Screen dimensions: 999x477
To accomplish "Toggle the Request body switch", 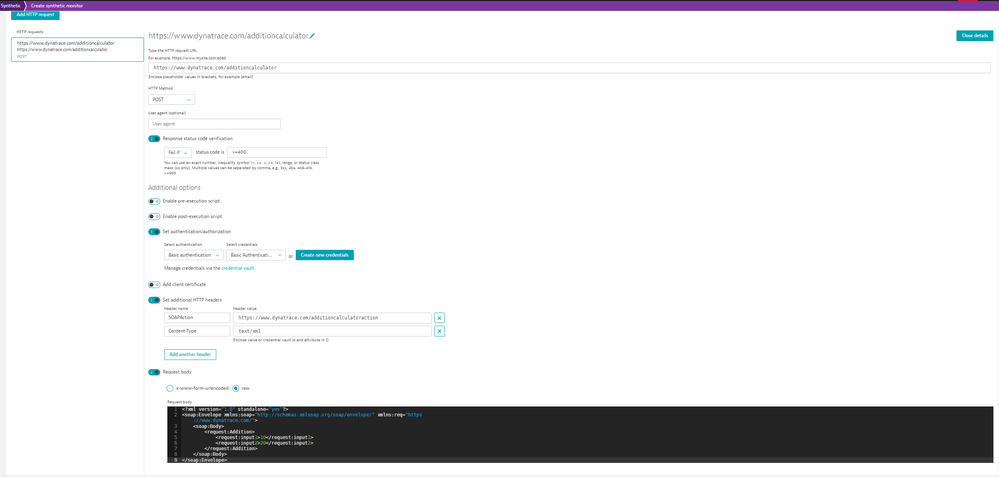I will pos(154,372).
